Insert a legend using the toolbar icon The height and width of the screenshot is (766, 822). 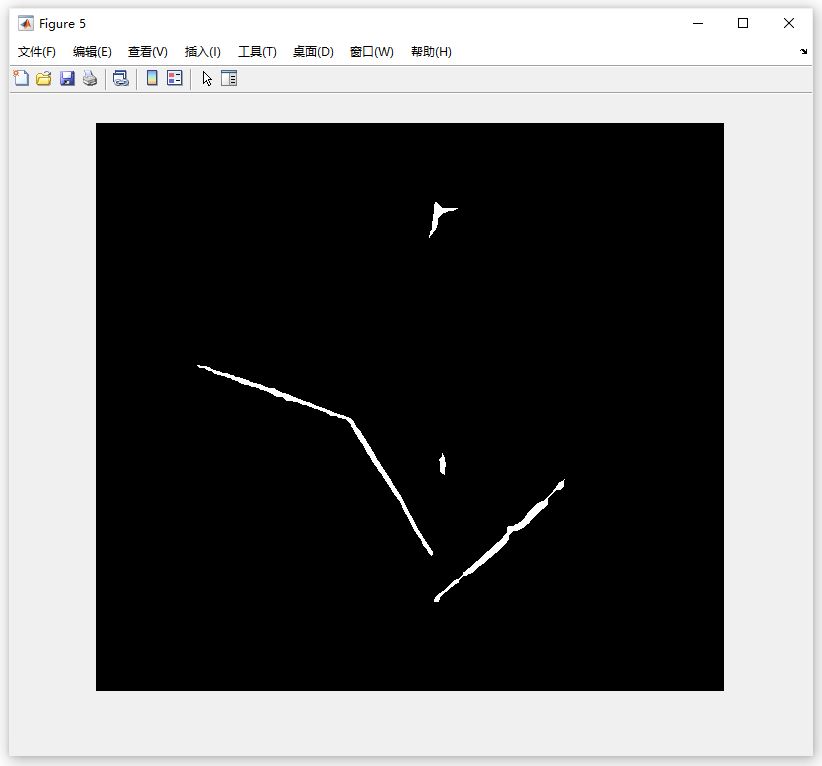(175, 78)
